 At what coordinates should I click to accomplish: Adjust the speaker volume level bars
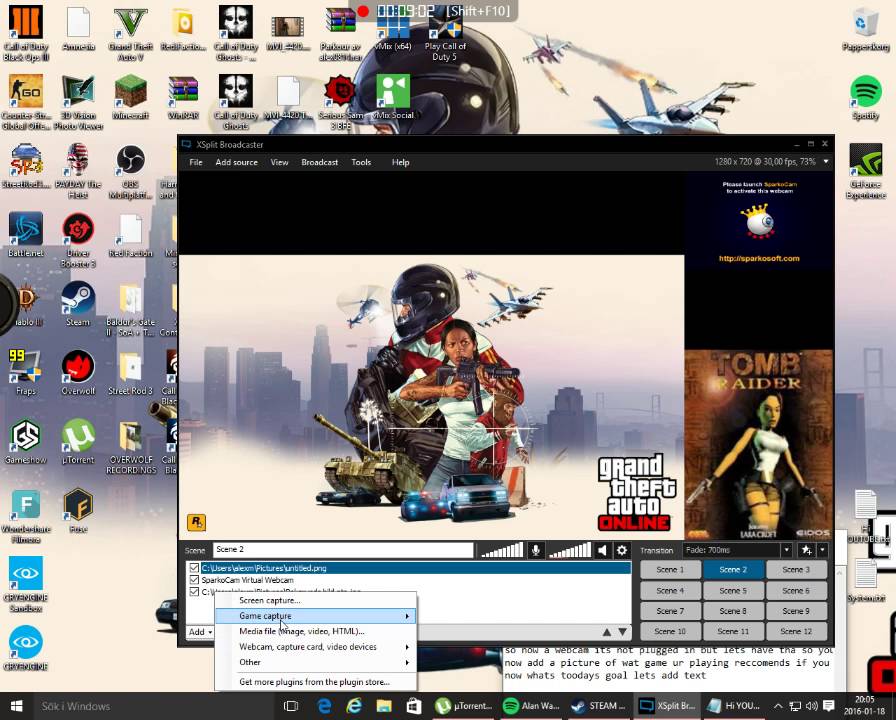(x=569, y=550)
